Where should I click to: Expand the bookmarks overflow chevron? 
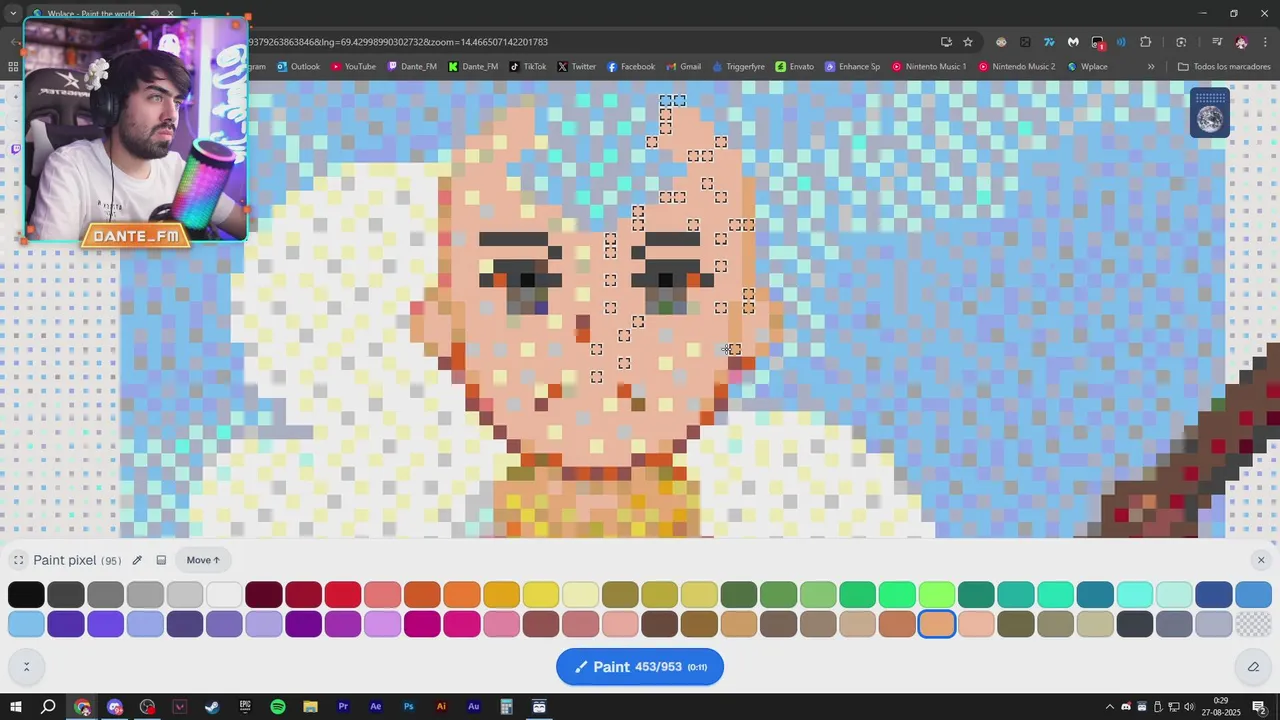pos(1151,67)
